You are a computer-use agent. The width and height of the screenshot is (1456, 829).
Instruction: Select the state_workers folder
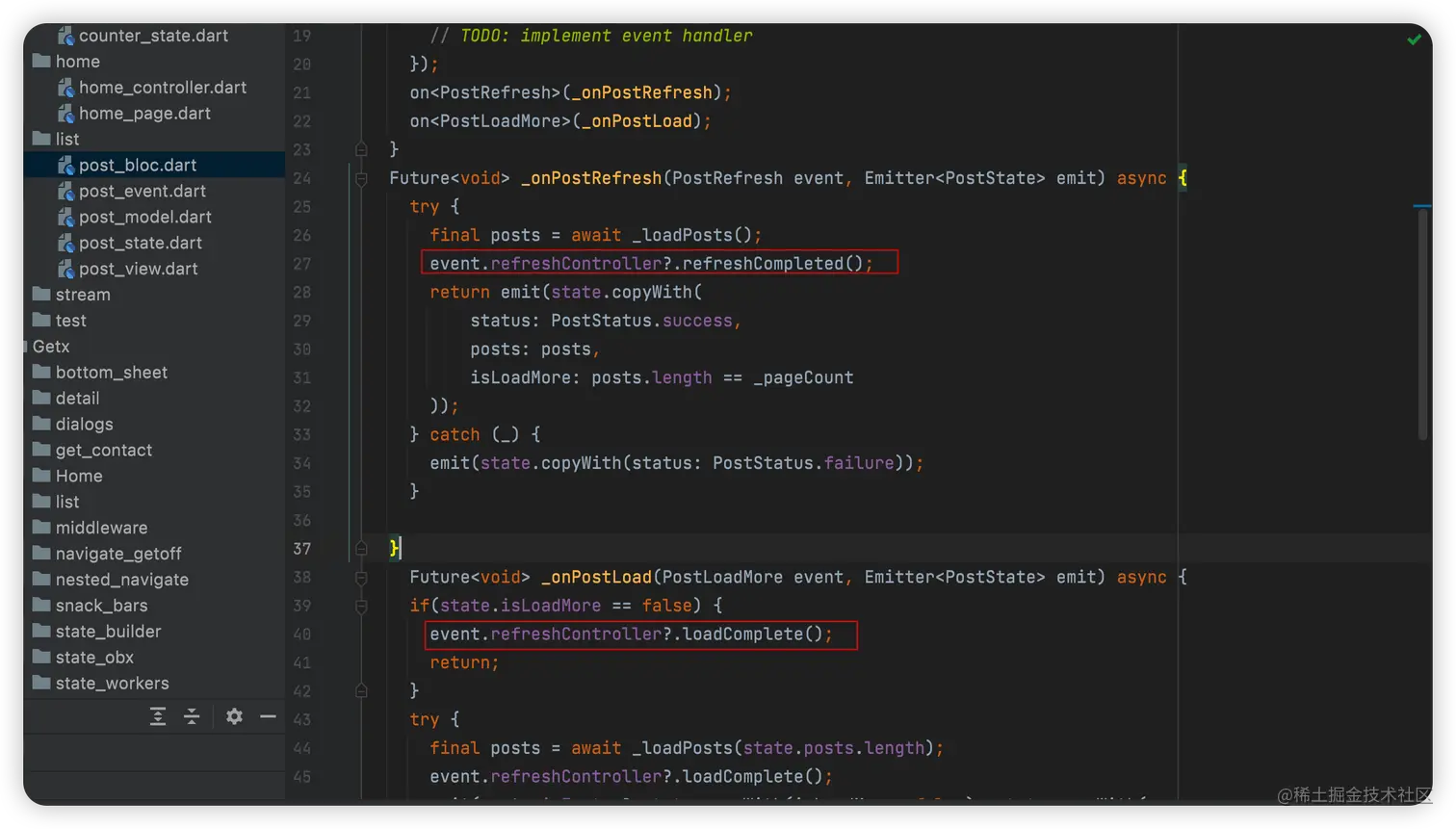101,684
